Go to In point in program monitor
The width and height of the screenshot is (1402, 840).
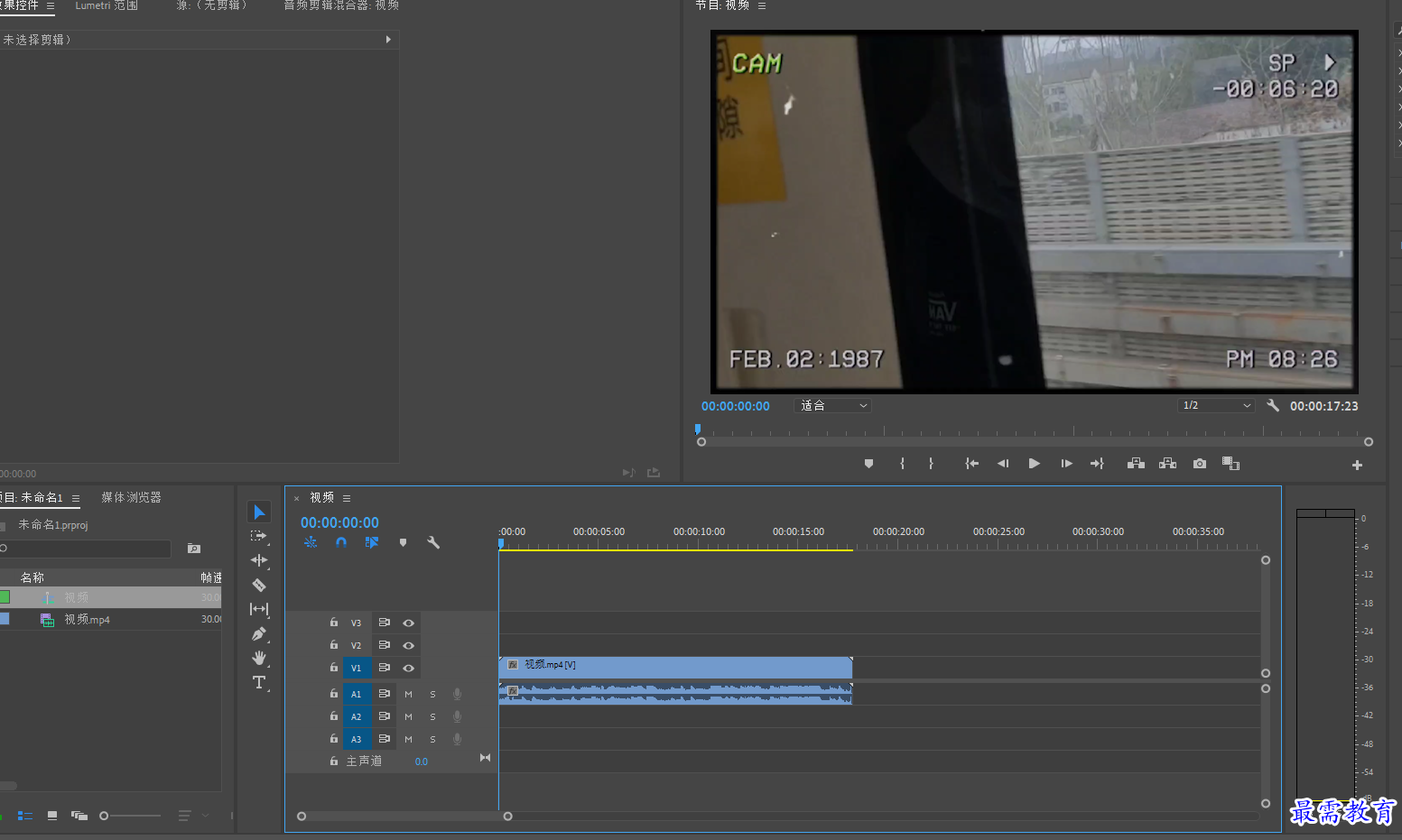coord(971,464)
